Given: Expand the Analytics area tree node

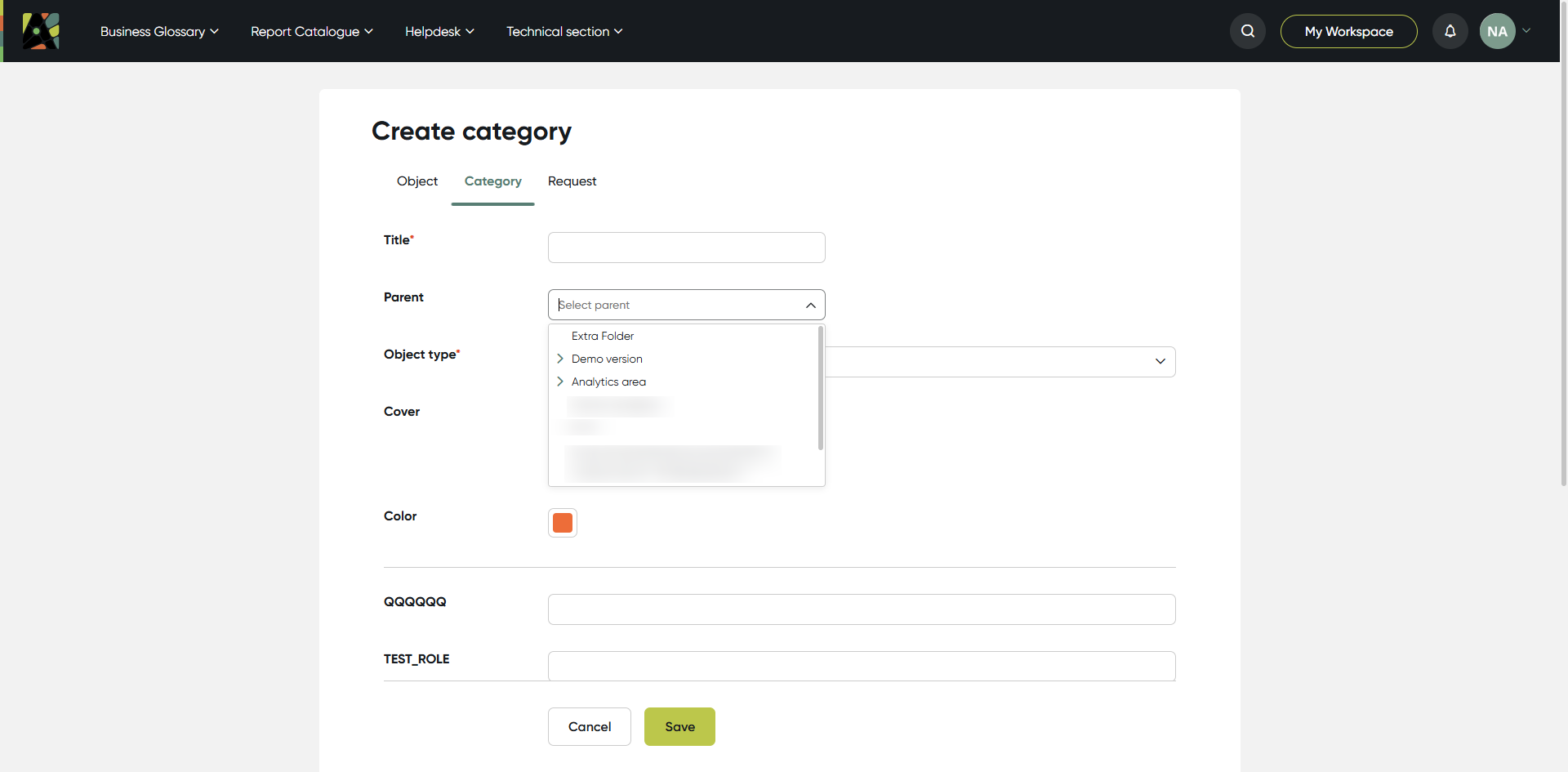Looking at the screenshot, I should pyautogui.click(x=560, y=382).
